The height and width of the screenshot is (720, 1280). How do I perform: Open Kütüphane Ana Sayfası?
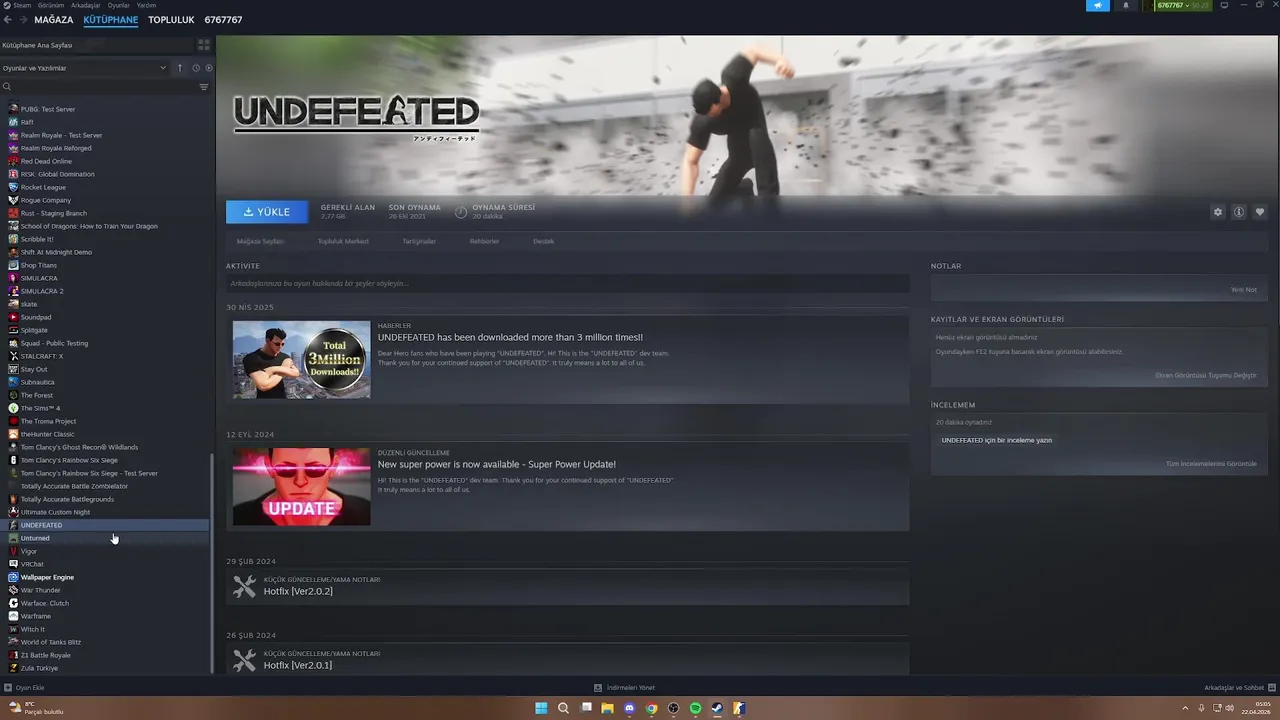pos(37,45)
